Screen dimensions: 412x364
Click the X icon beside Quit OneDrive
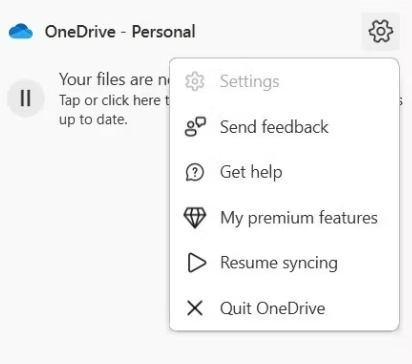(x=195, y=308)
